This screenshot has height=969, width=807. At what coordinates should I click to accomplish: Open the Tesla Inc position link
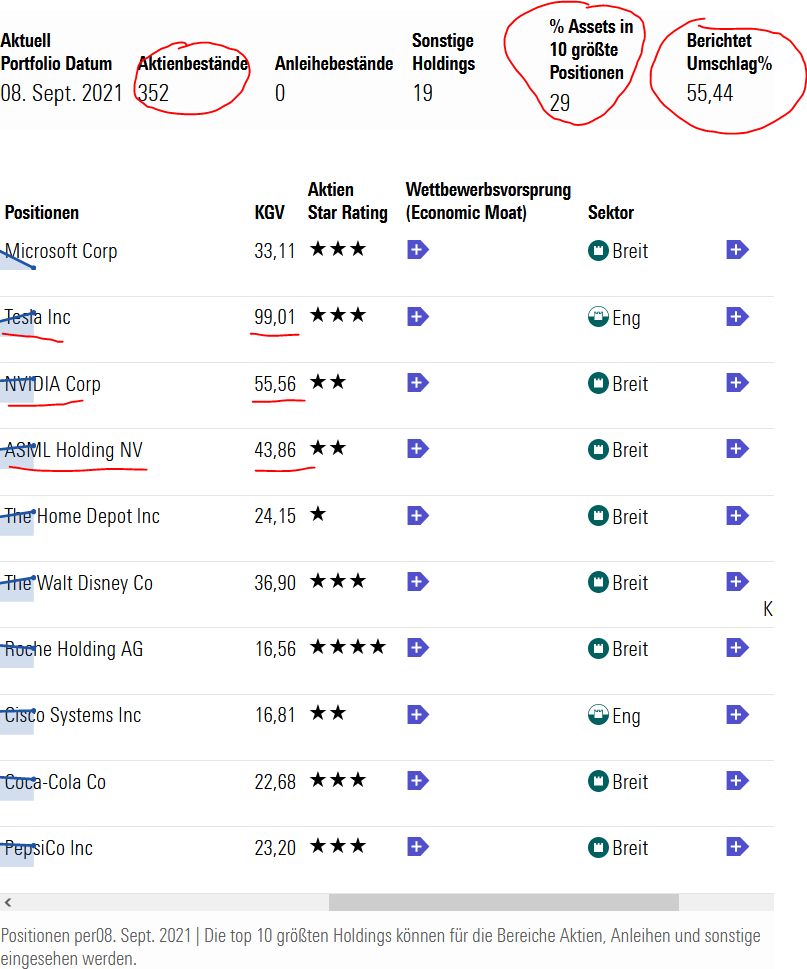[37, 318]
